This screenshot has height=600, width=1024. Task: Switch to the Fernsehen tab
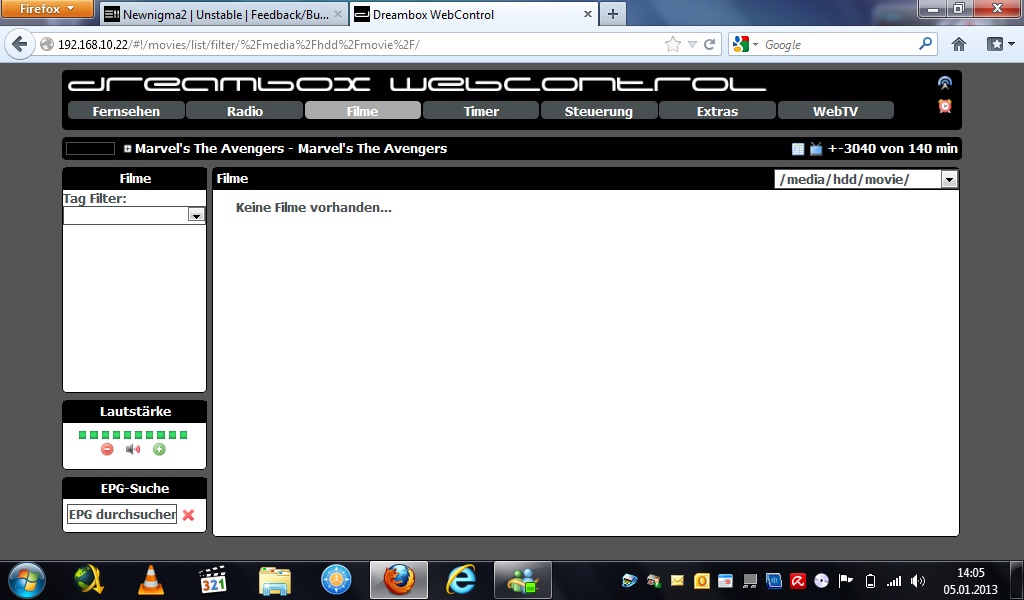[x=126, y=111]
